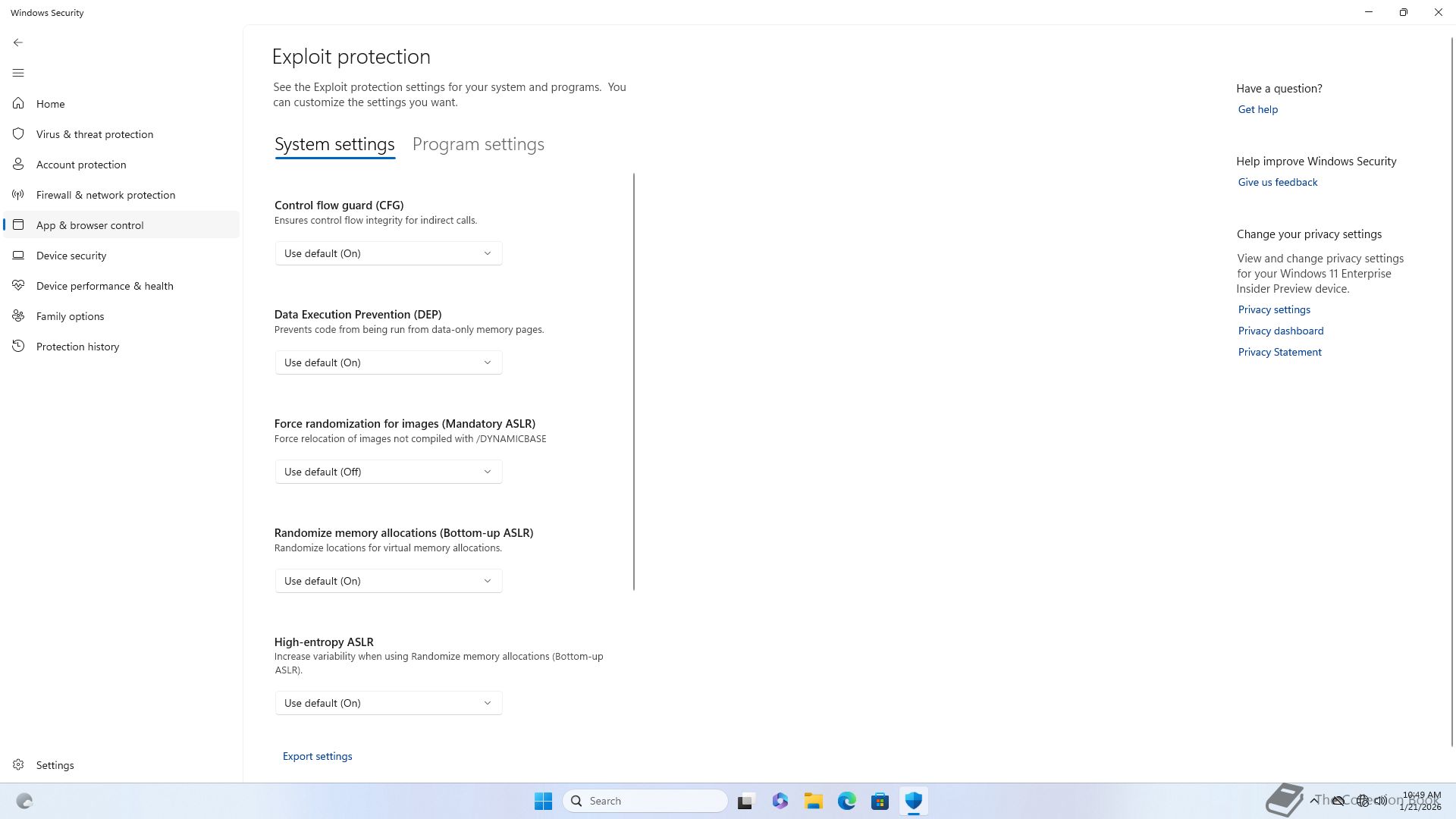Click Firewall & network protection icon
1456x819 pixels.
[18, 194]
